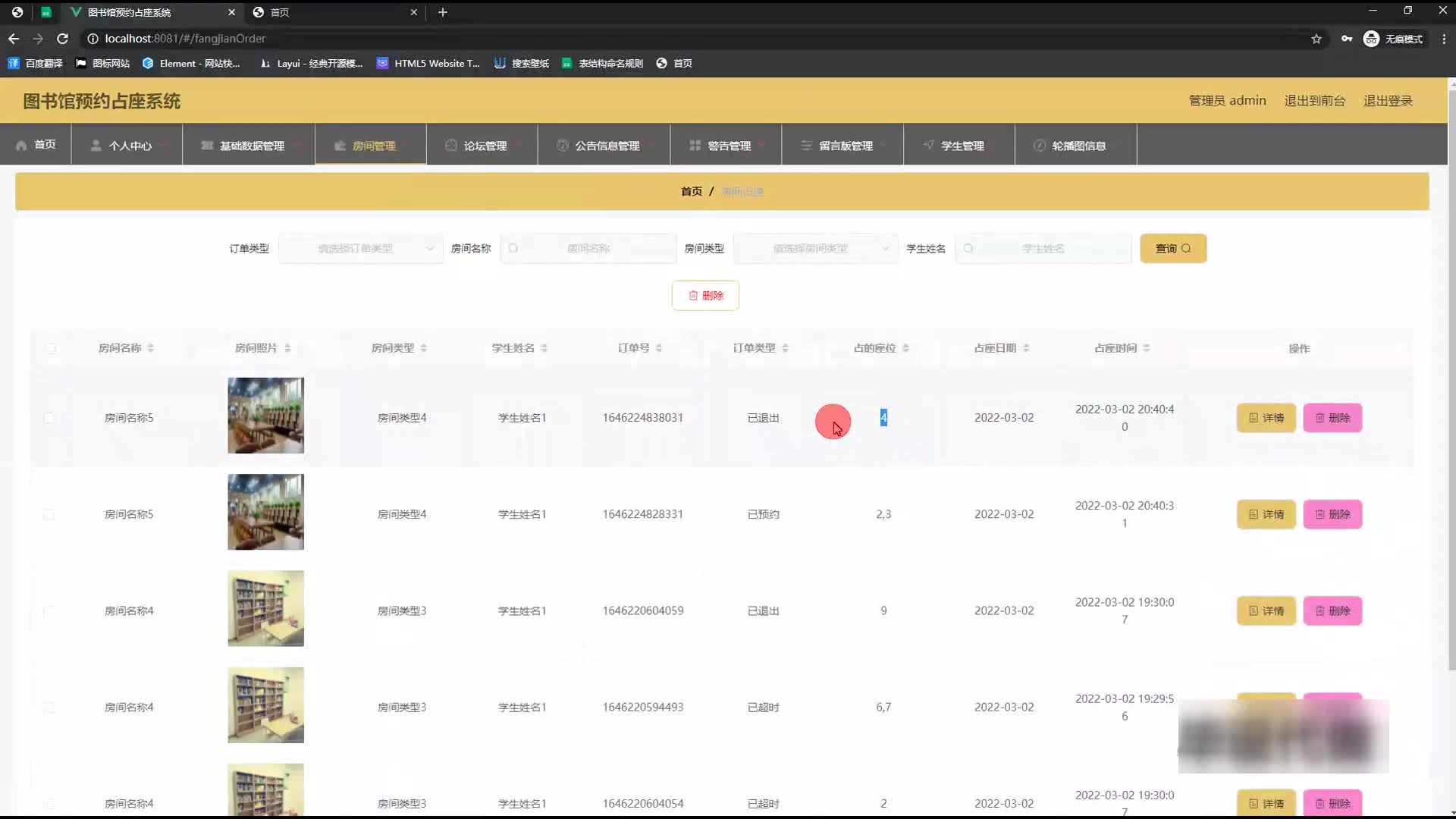Sort table by 订单号 column arrows
Image resolution: width=1456 pixels, height=819 pixels.
tap(659, 348)
